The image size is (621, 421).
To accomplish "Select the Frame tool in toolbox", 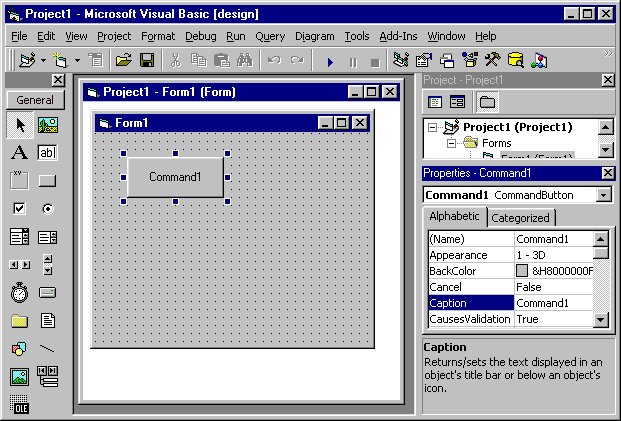I will click(x=19, y=181).
